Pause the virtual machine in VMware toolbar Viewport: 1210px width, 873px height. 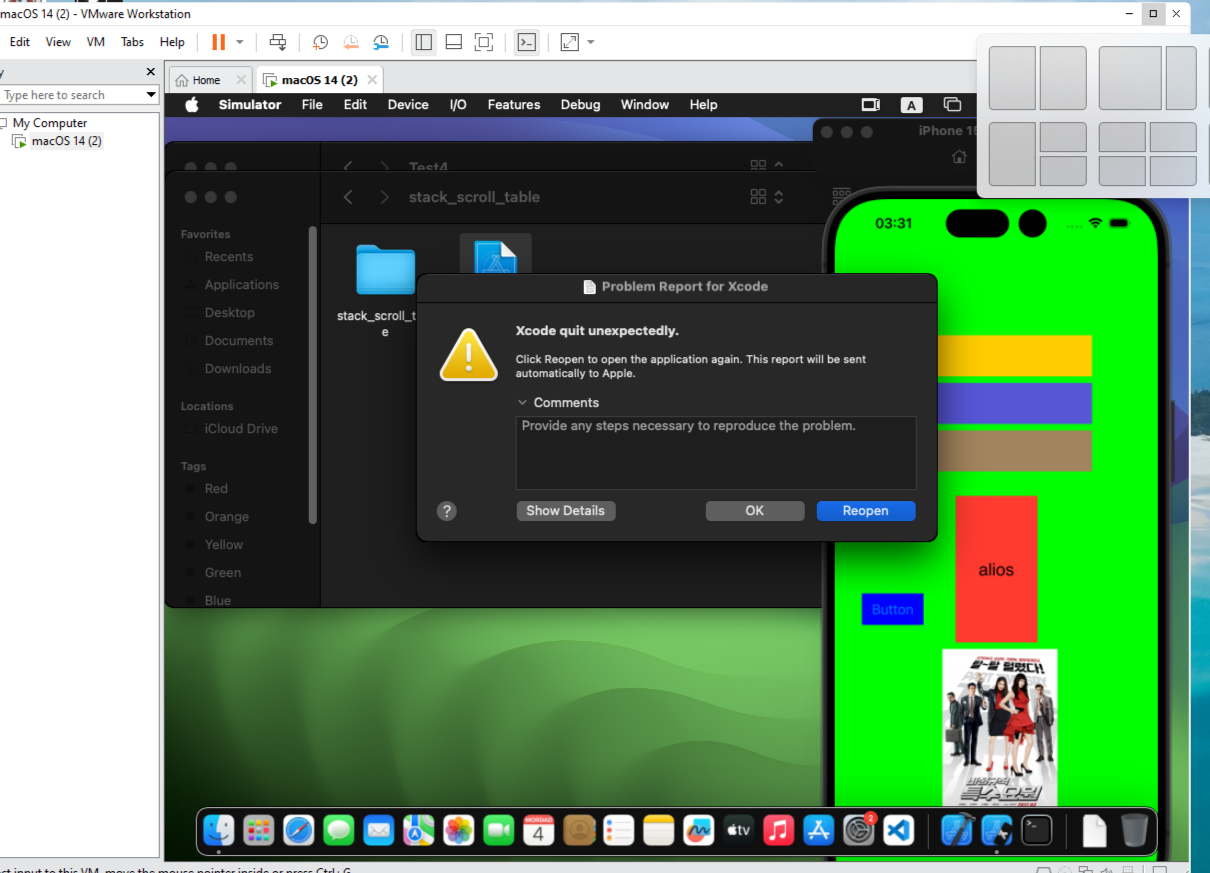click(218, 42)
